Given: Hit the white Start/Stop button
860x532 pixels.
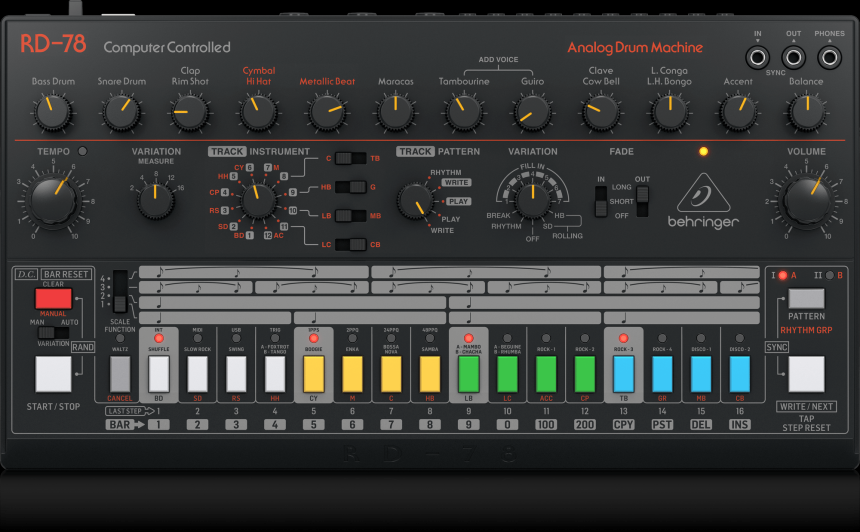Looking at the screenshot, I should click(x=53, y=374).
